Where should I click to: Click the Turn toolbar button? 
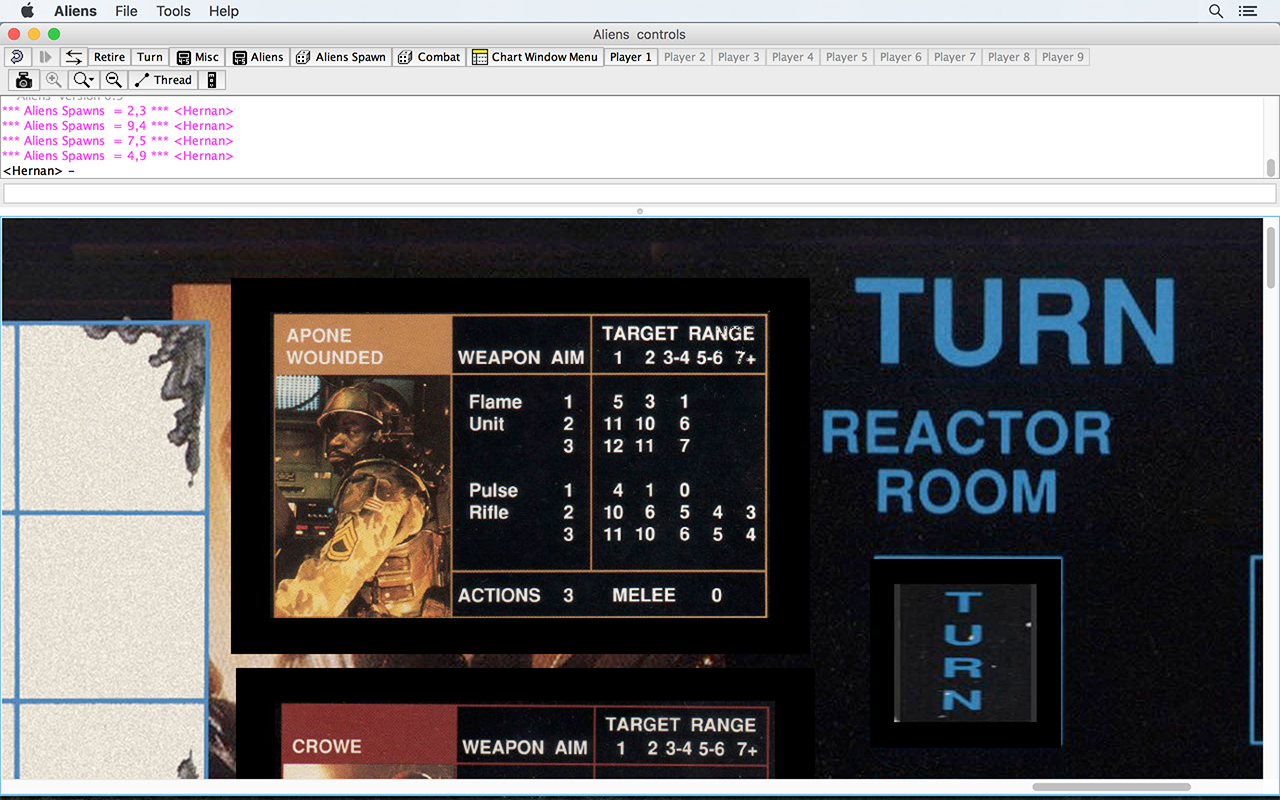point(150,57)
